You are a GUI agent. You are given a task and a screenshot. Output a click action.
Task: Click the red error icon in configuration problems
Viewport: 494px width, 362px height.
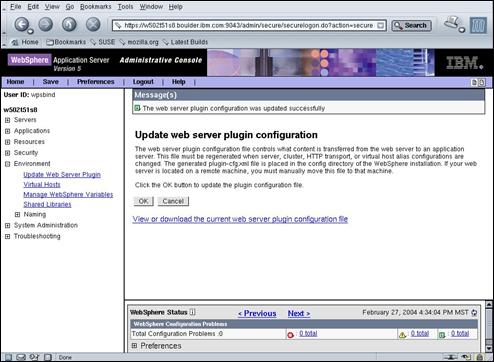290,334
